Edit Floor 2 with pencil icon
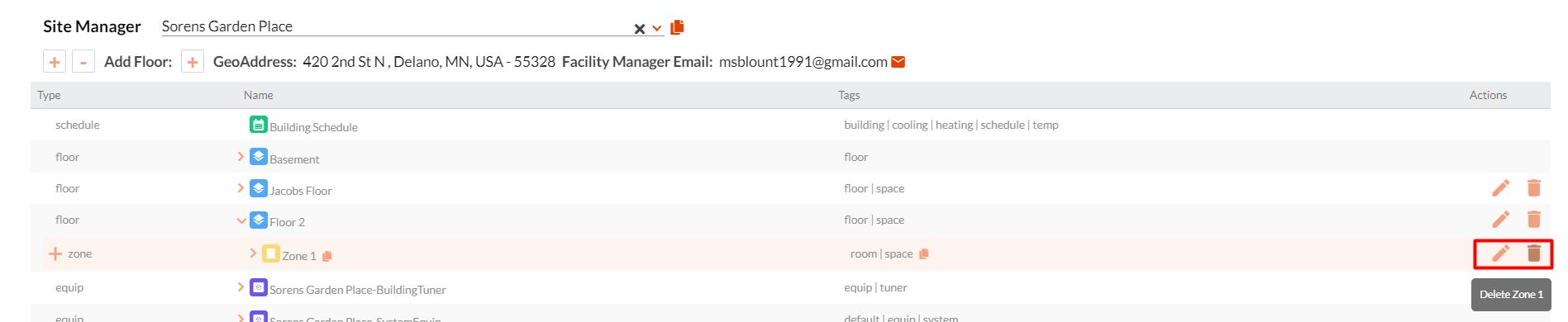 pyautogui.click(x=1500, y=220)
